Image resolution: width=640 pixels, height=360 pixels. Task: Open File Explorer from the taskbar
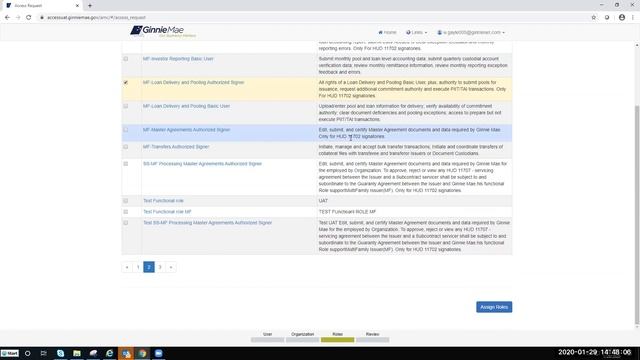click(x=77, y=353)
